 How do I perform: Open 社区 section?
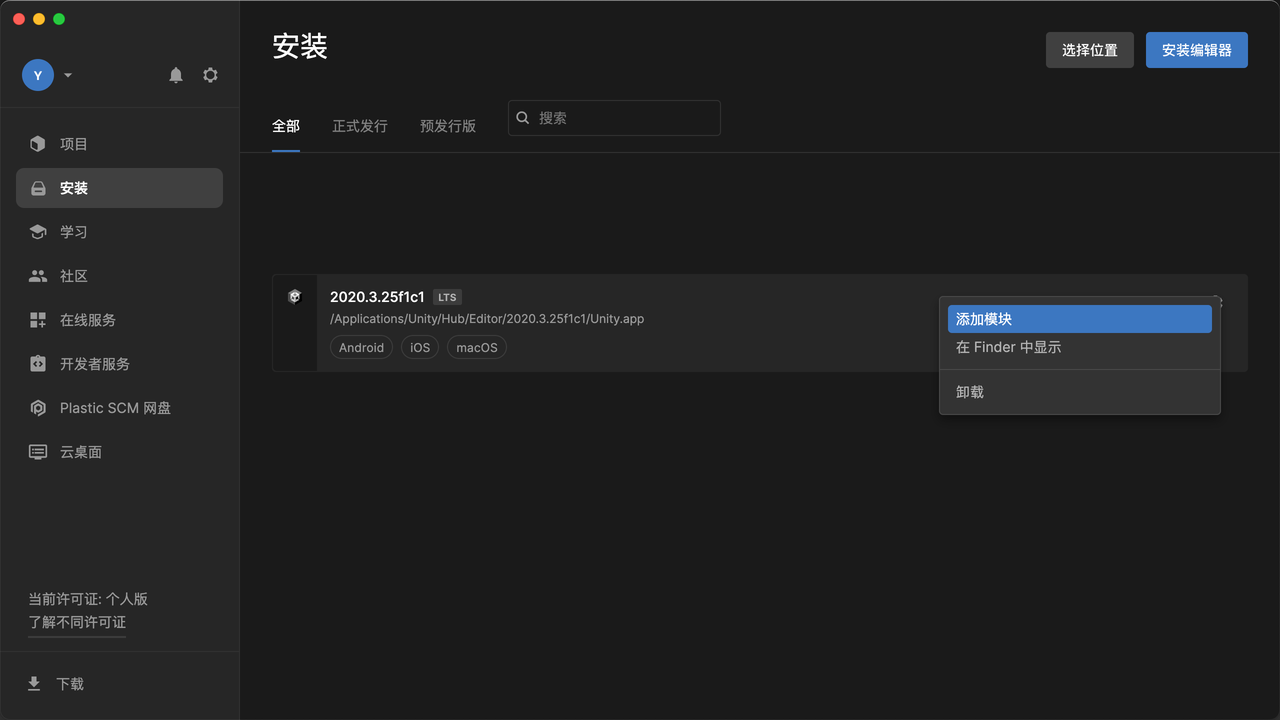coord(119,276)
